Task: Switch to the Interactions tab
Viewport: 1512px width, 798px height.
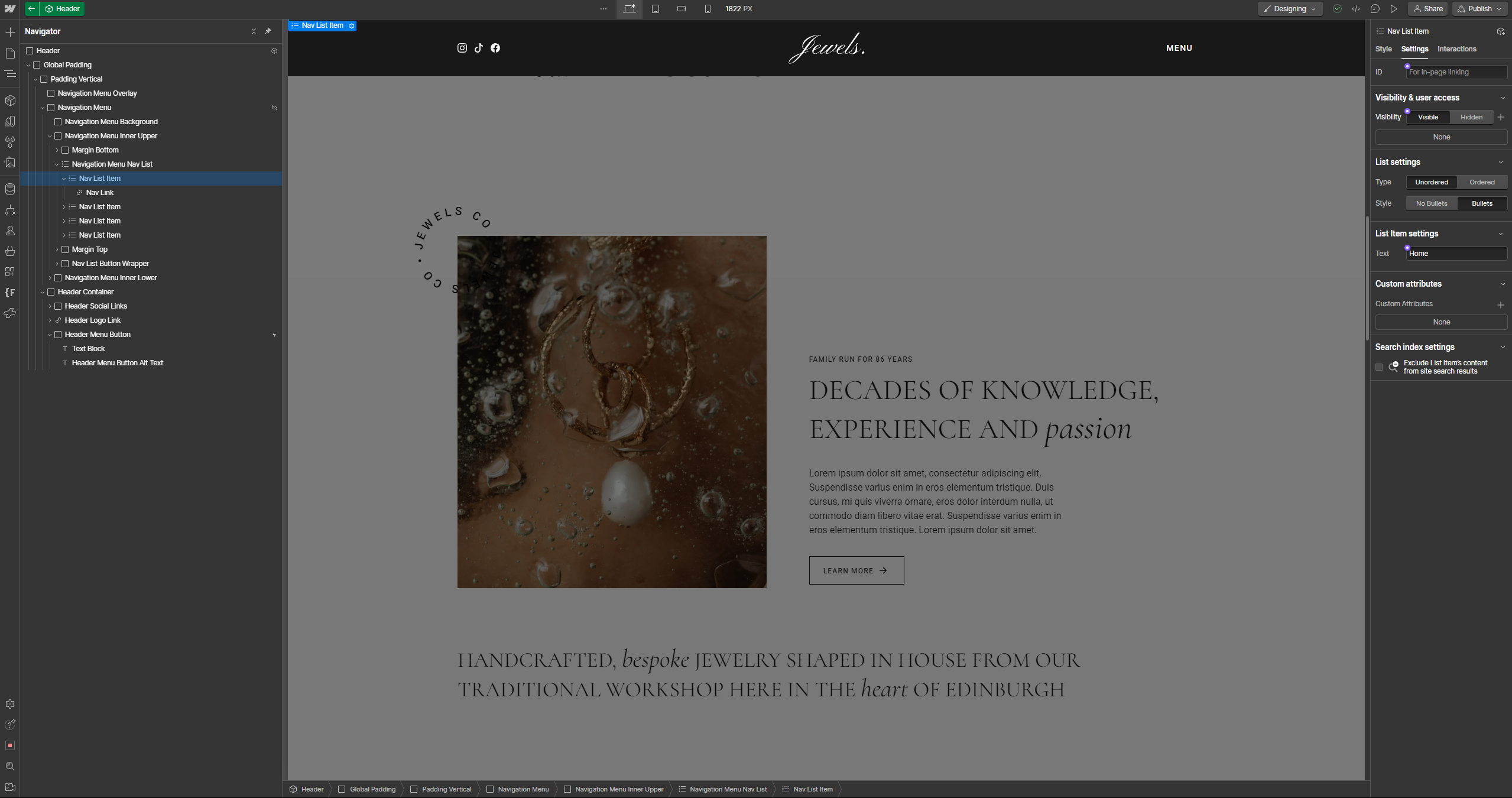Action: click(x=1456, y=49)
